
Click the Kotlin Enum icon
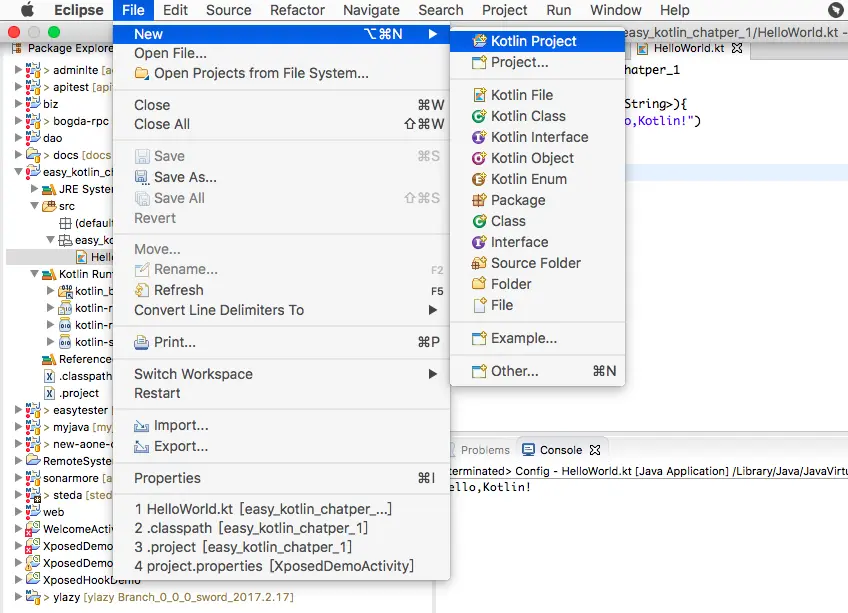(479, 179)
